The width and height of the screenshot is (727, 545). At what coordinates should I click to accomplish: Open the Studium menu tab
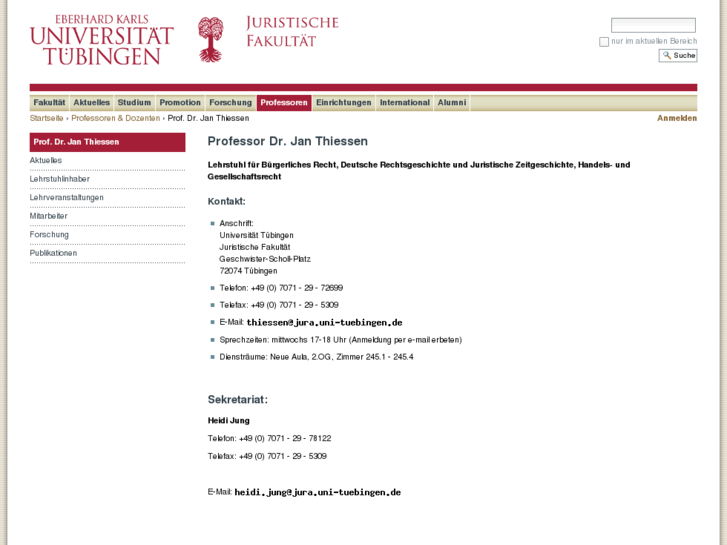pyautogui.click(x=134, y=103)
